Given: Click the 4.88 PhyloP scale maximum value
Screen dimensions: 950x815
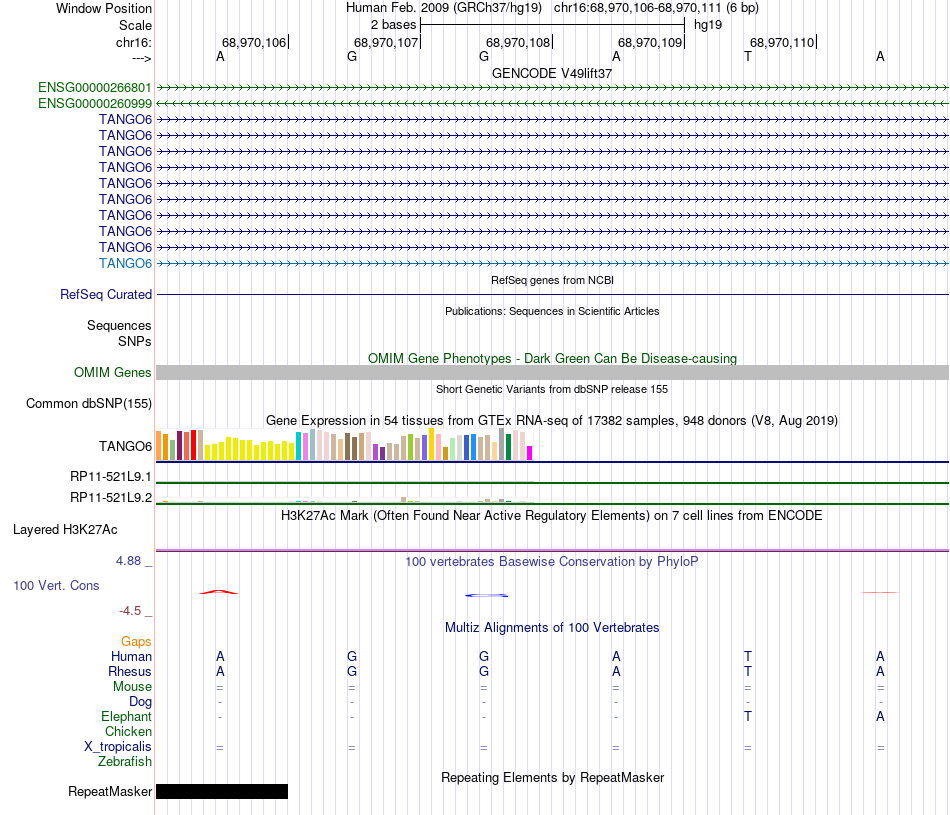Looking at the screenshot, I should (x=128, y=561).
